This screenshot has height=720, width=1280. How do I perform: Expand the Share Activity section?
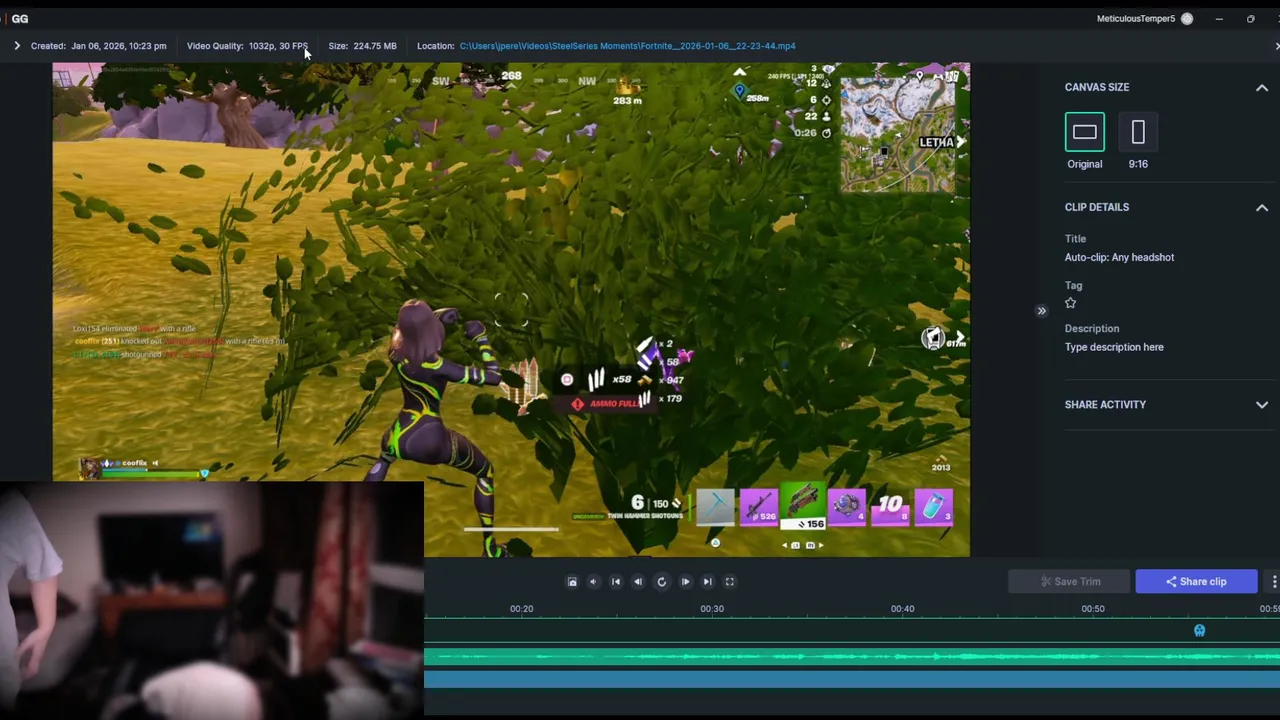[x=1262, y=405]
